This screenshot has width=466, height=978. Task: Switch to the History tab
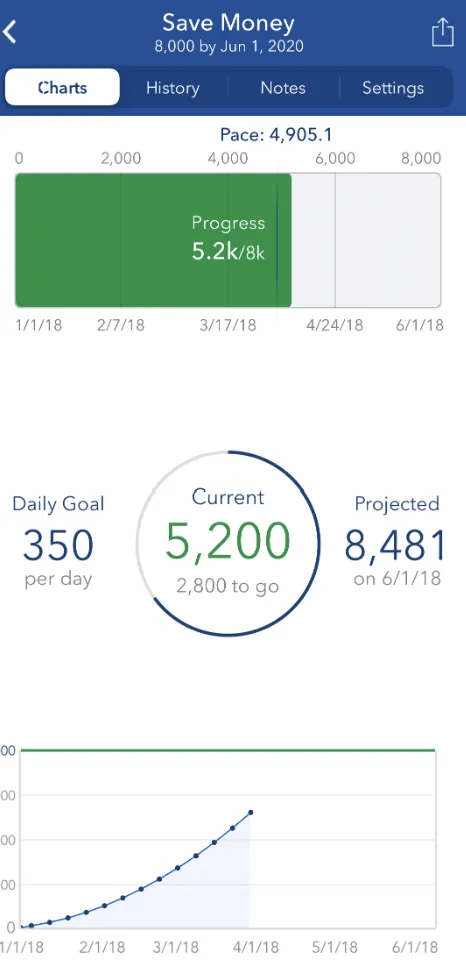click(173, 88)
